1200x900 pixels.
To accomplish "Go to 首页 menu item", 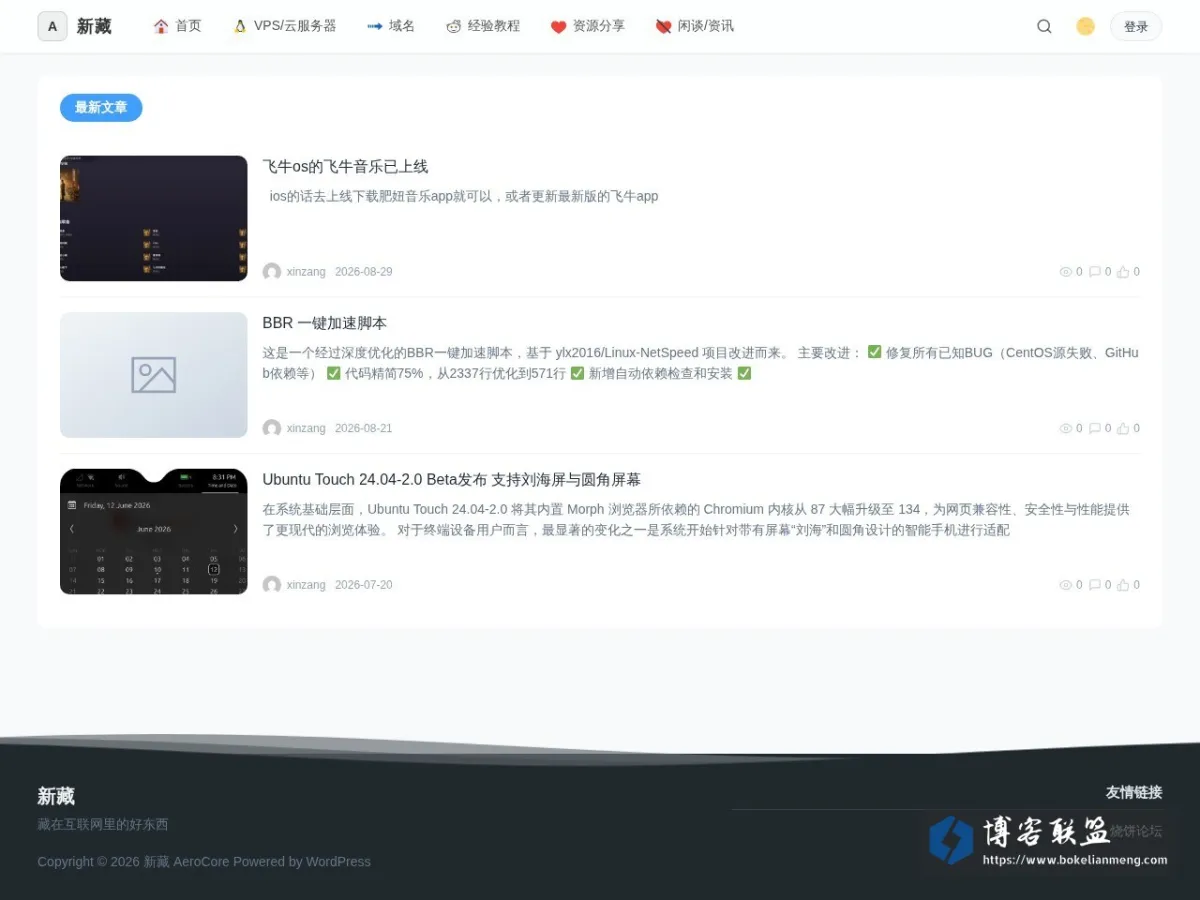I will [188, 26].
